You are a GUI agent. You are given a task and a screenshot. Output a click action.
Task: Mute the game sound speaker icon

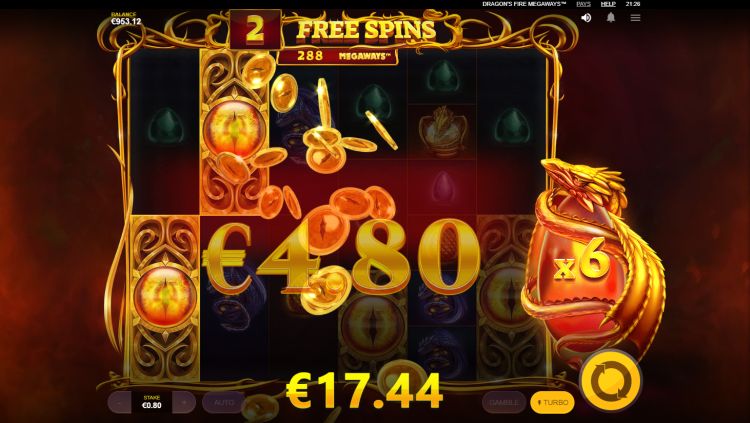click(586, 18)
